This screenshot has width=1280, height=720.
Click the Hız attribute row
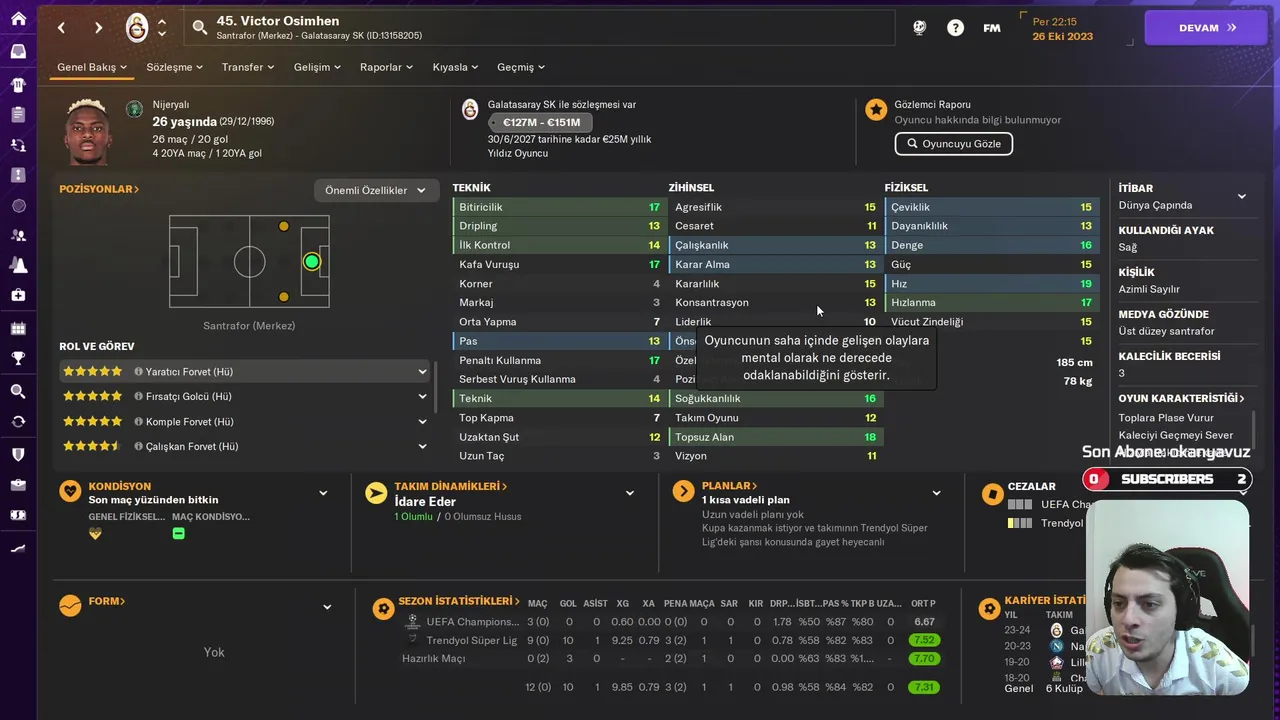tap(991, 284)
